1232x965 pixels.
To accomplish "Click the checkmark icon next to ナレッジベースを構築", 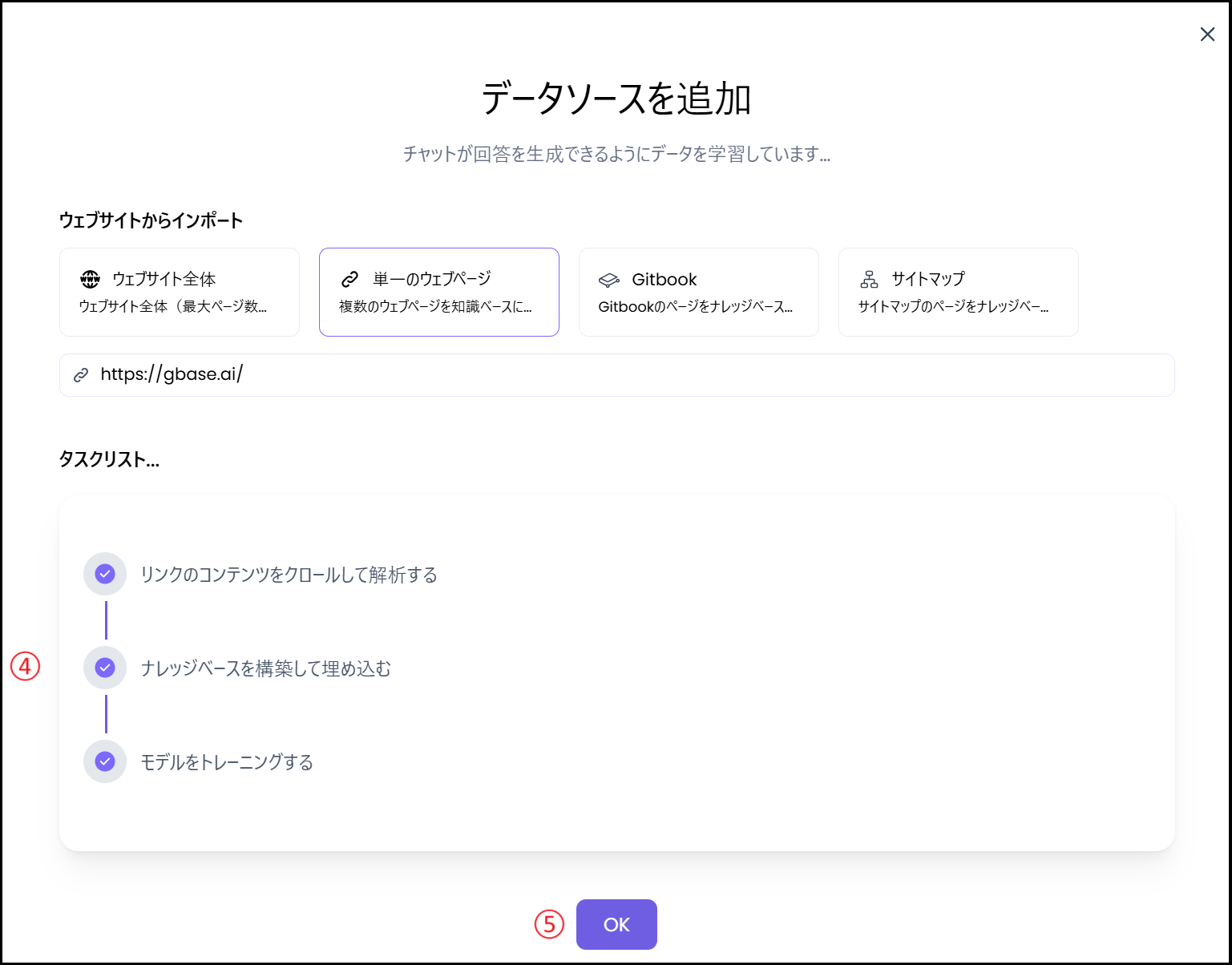I will pos(104,667).
